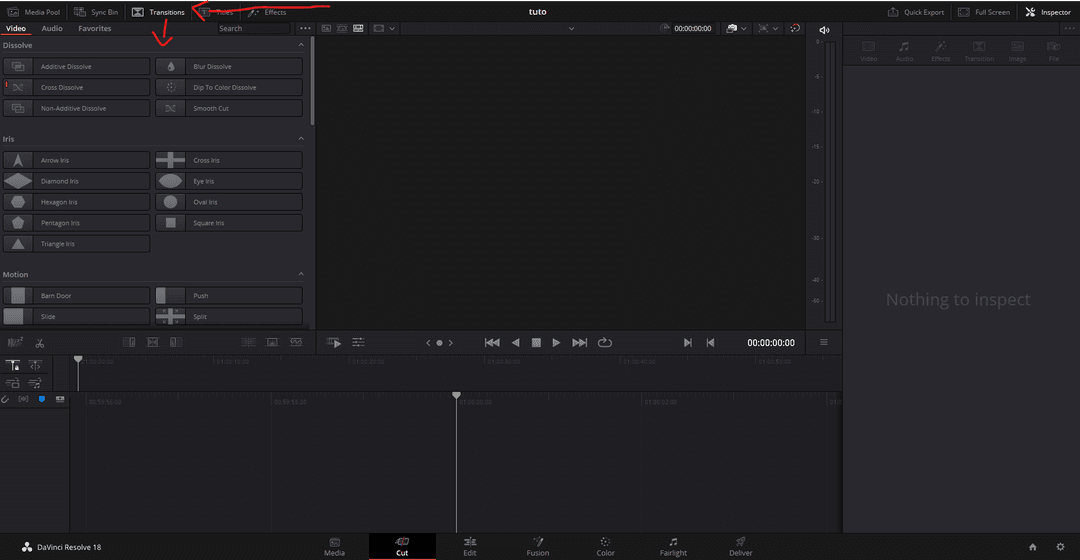Choose the Barn Door transition
Viewport: 1080px width, 560px height.
(x=76, y=295)
